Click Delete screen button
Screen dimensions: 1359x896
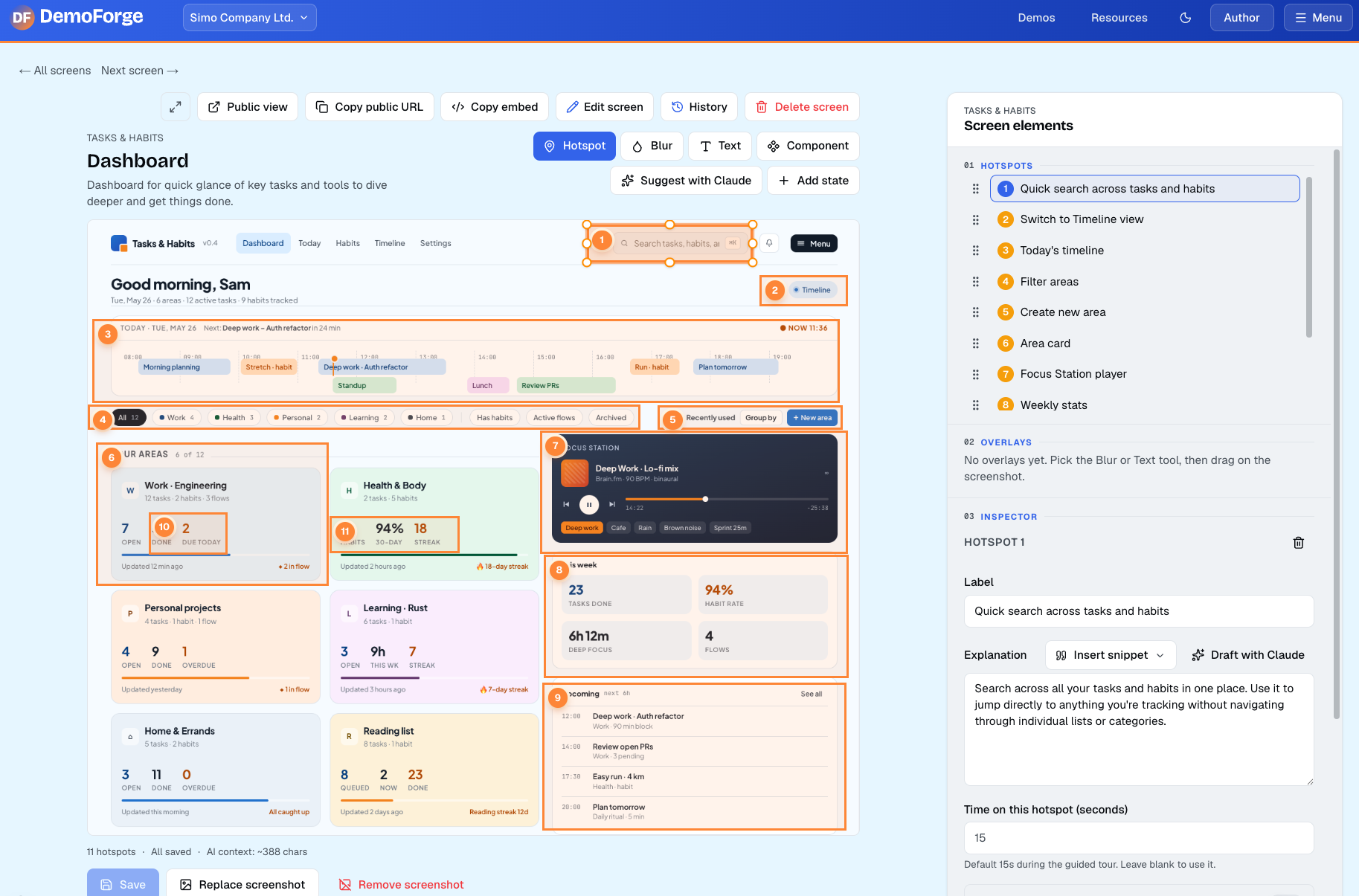click(x=802, y=107)
